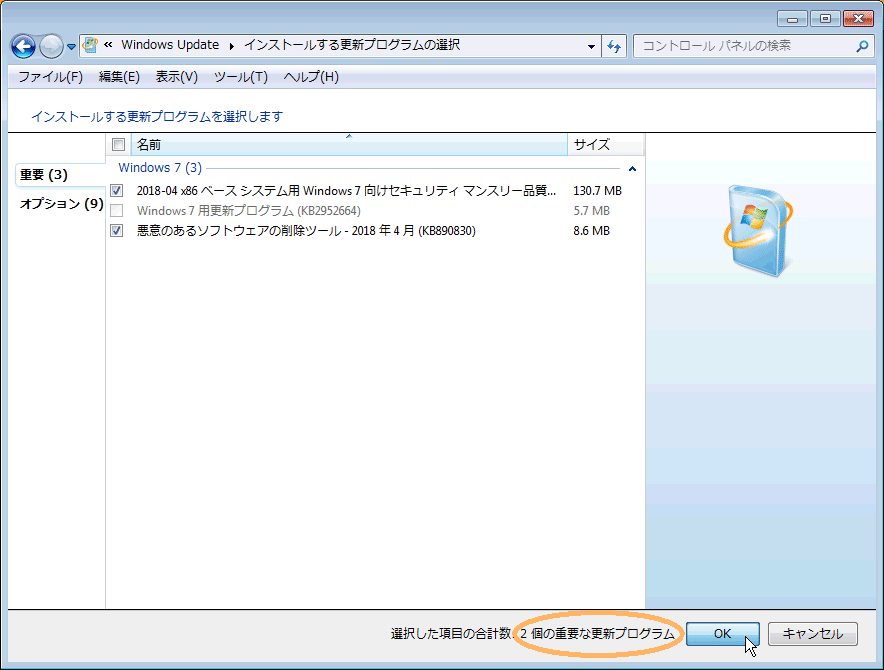This screenshot has width=884, height=670.
Task: Collapse the Windows 7 (3) group
Action: pos(633,169)
